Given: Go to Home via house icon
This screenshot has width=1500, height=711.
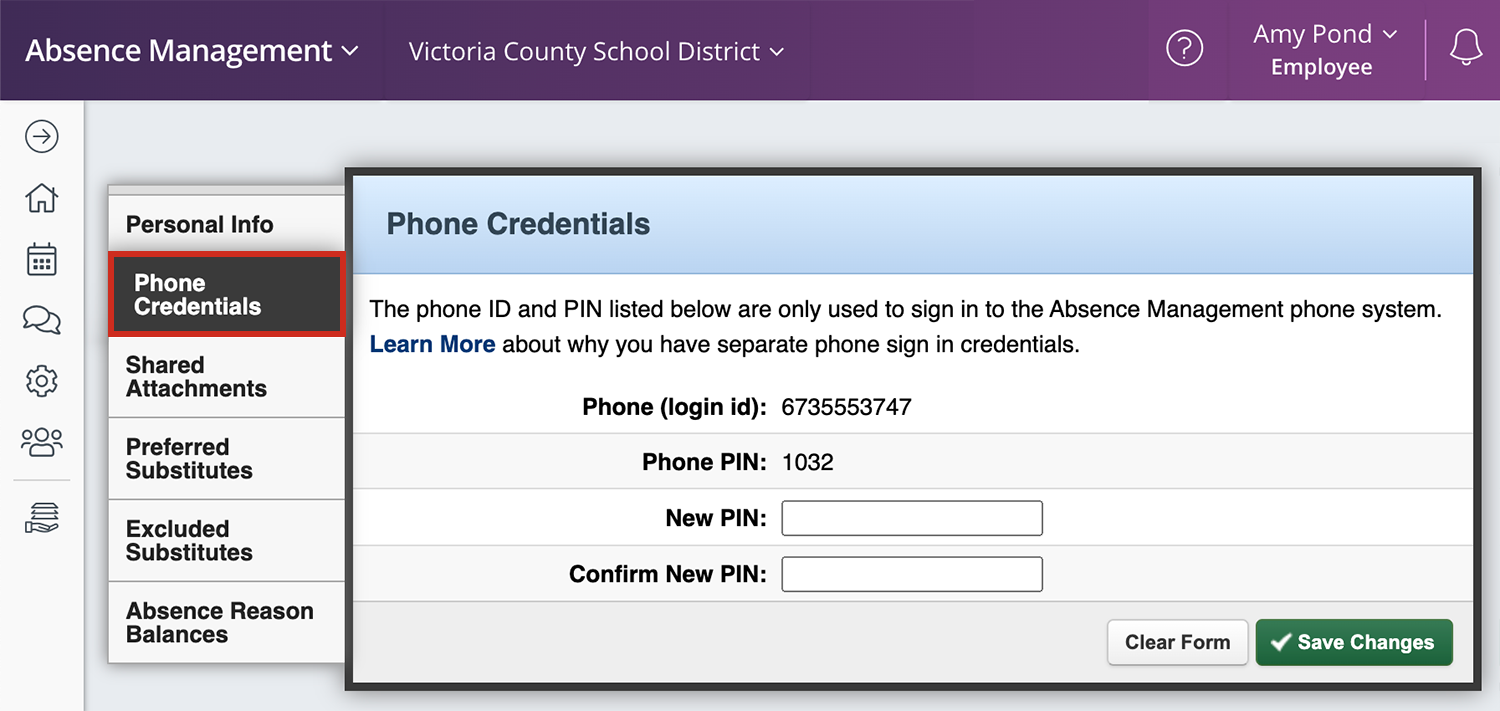Looking at the screenshot, I should pyautogui.click(x=41, y=198).
